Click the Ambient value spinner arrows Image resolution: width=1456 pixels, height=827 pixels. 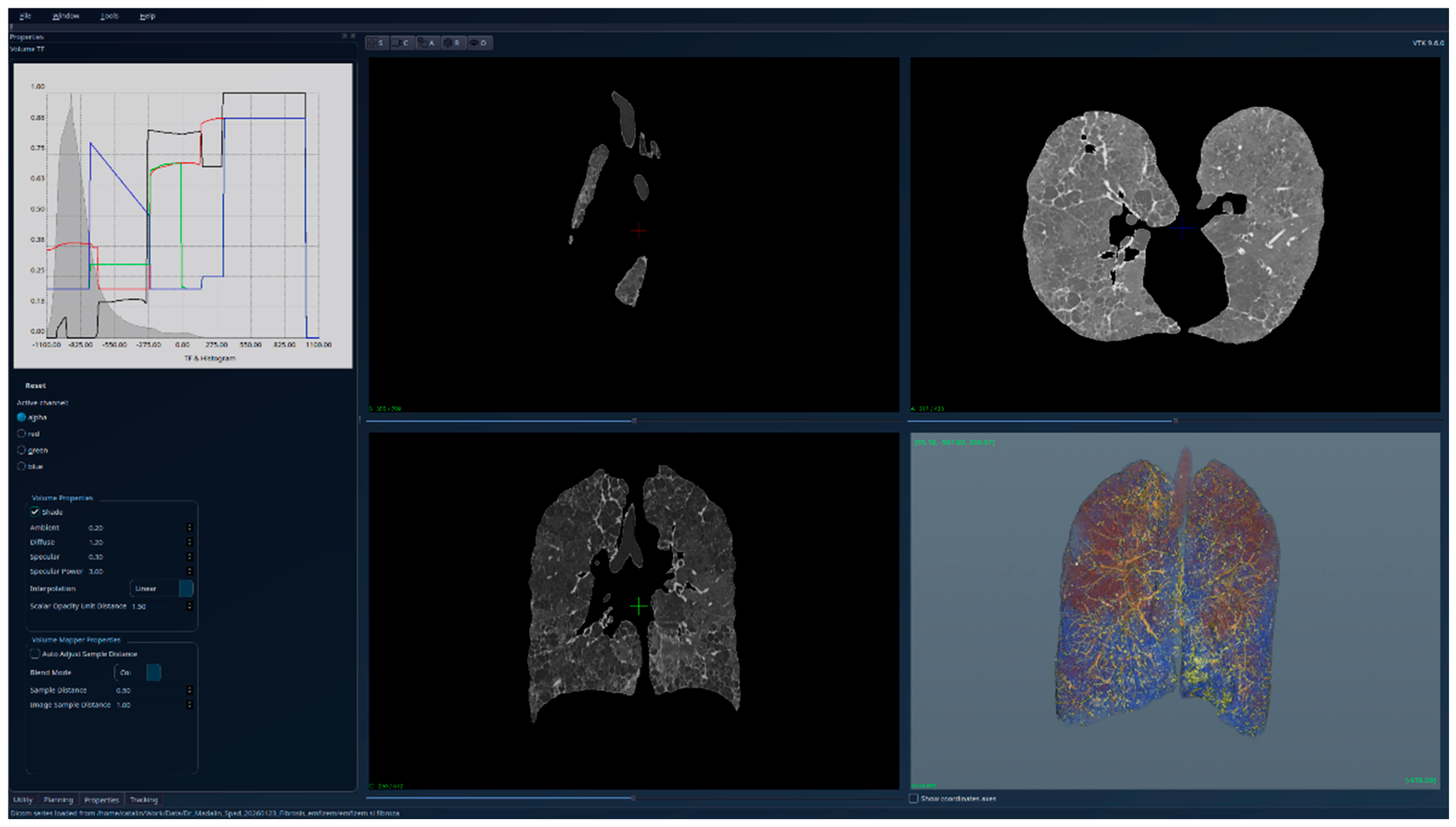pyautogui.click(x=190, y=527)
